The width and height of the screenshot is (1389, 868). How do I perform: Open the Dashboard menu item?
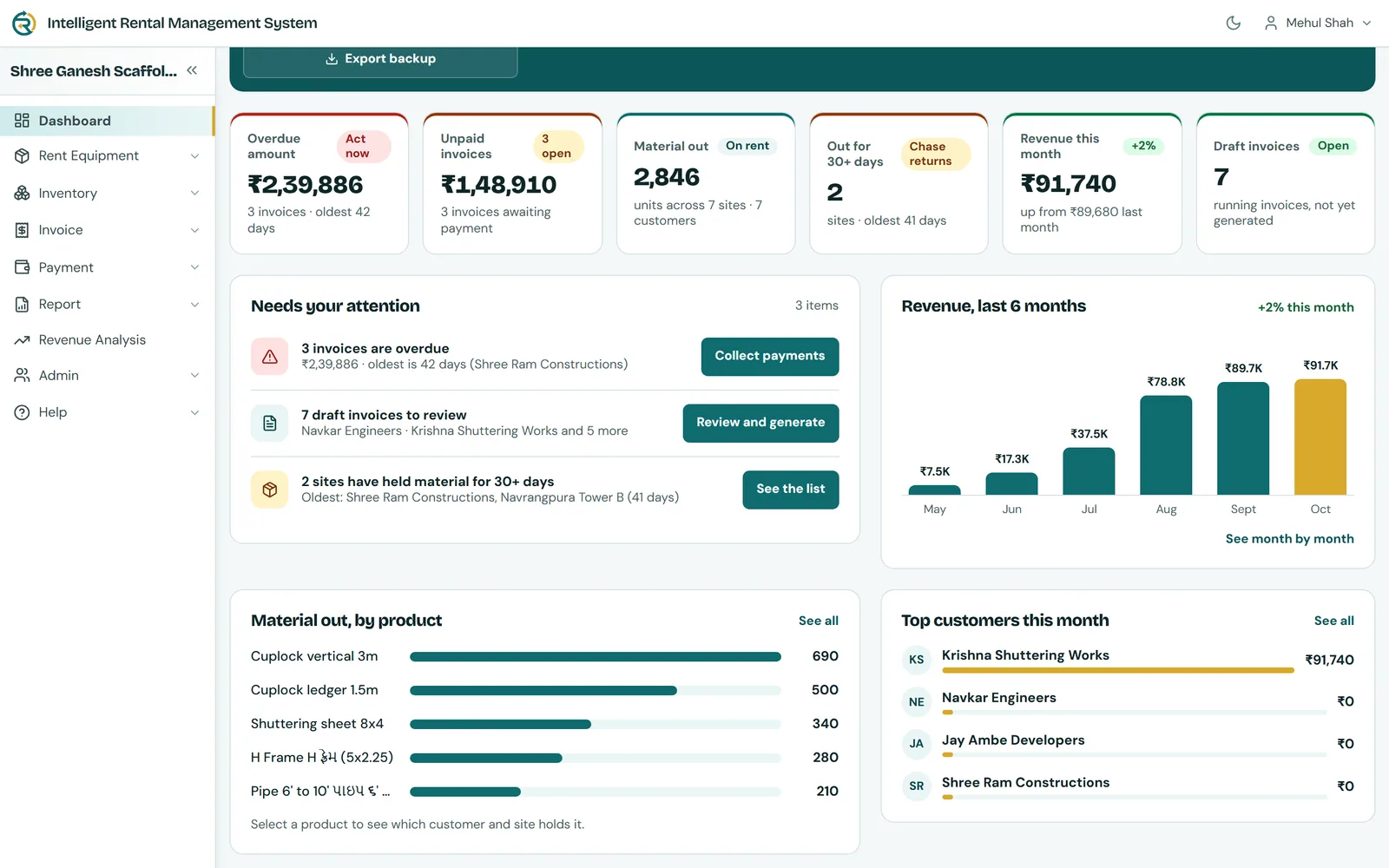point(107,121)
